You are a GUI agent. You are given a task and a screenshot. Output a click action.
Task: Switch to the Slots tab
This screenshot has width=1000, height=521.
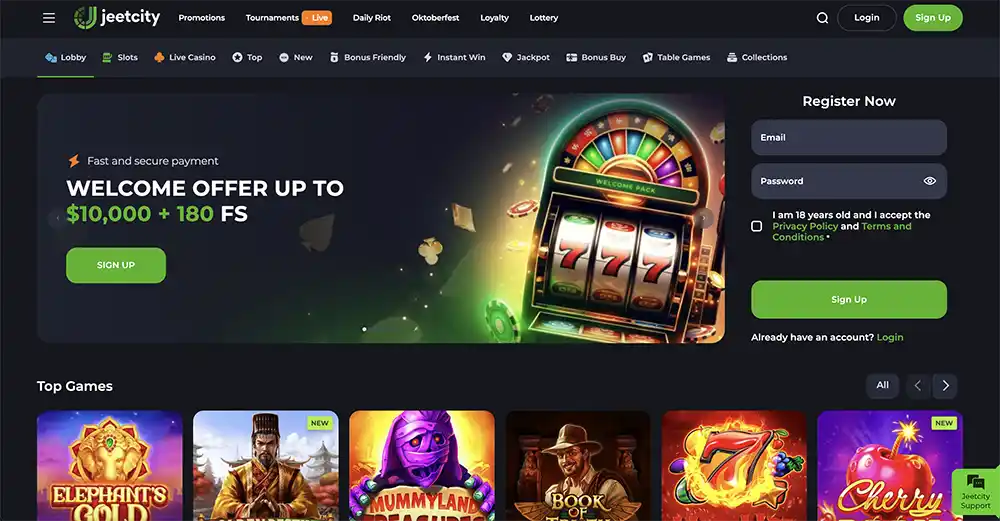tap(120, 57)
